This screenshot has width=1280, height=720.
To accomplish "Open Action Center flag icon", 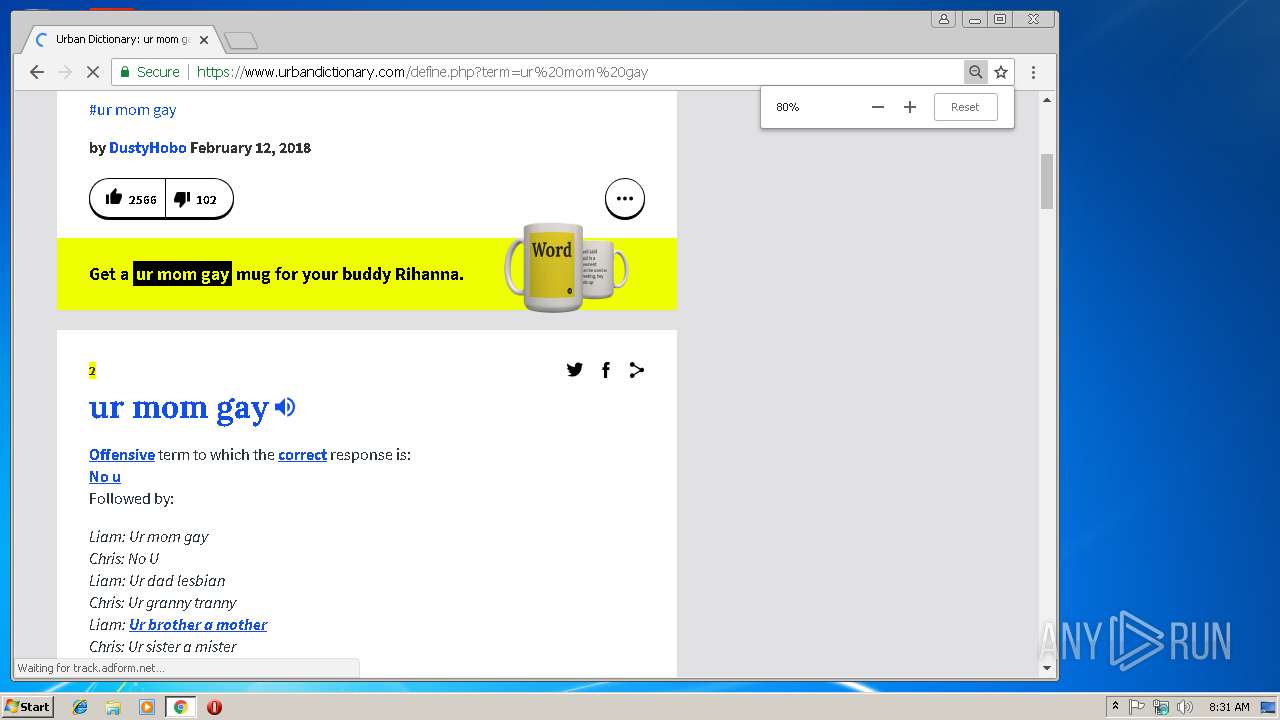I will (x=1137, y=707).
